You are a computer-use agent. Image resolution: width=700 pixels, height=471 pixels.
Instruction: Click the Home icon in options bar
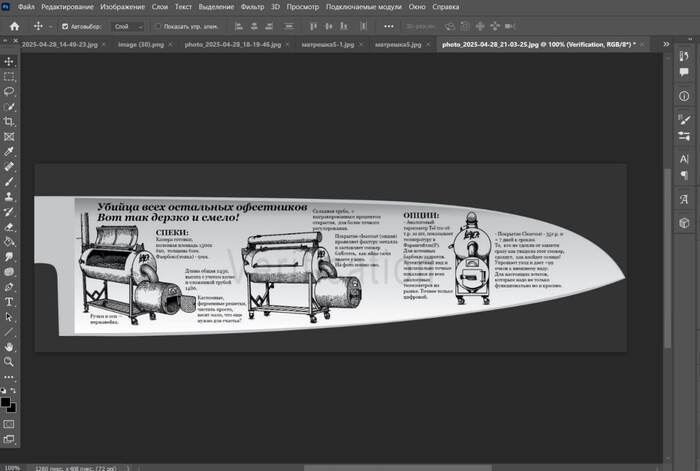[x=14, y=25]
